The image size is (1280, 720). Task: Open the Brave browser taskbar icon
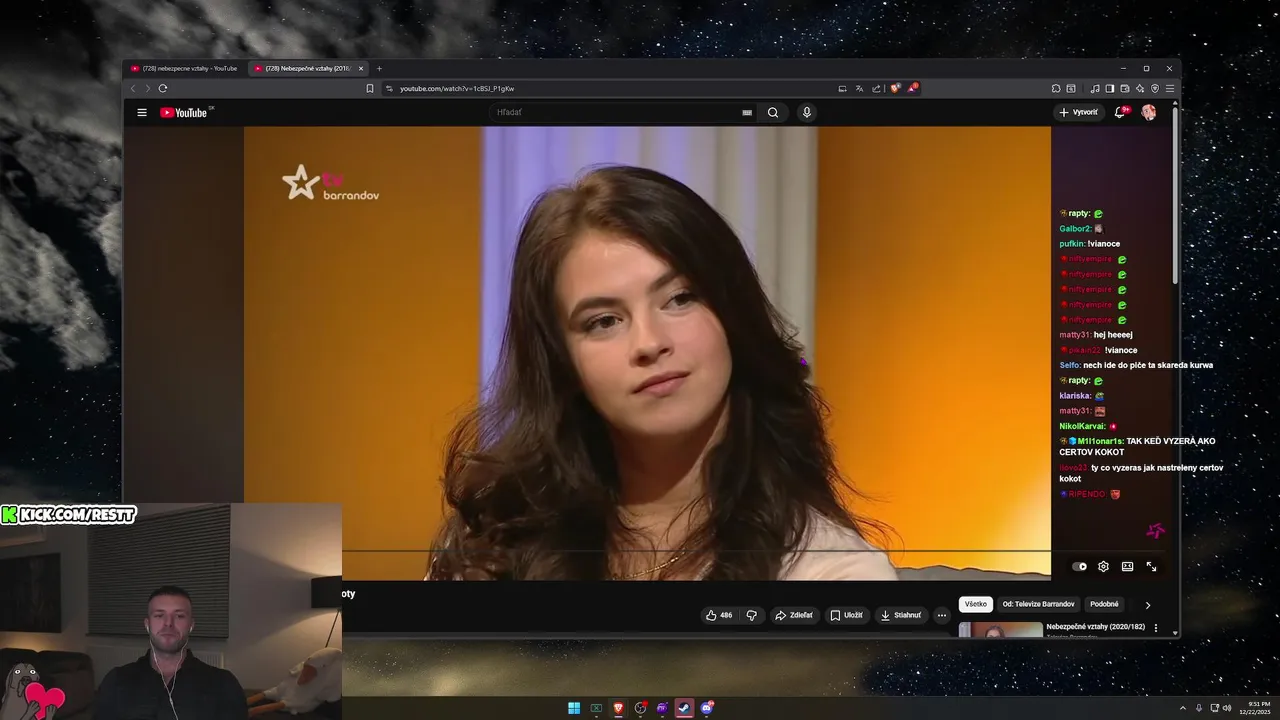[x=618, y=708]
